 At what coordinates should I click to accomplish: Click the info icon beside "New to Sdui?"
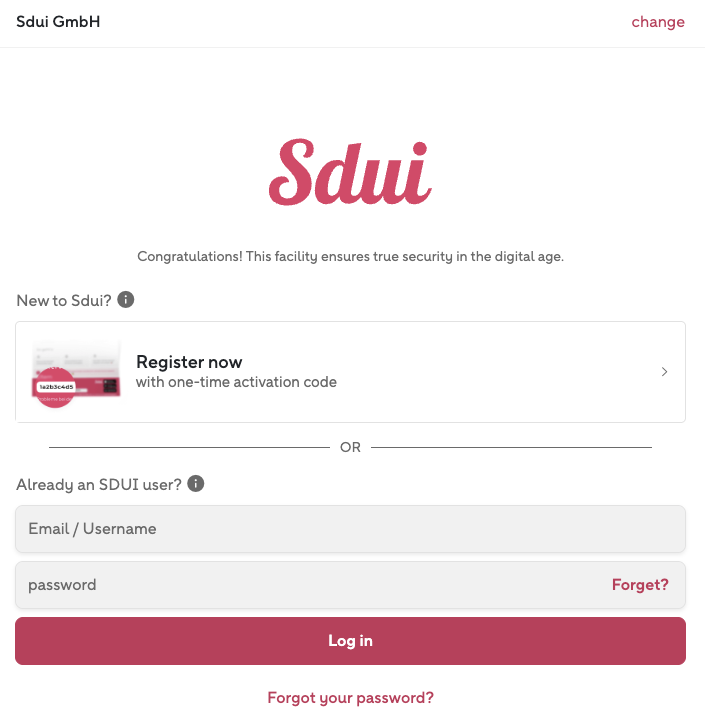126,299
